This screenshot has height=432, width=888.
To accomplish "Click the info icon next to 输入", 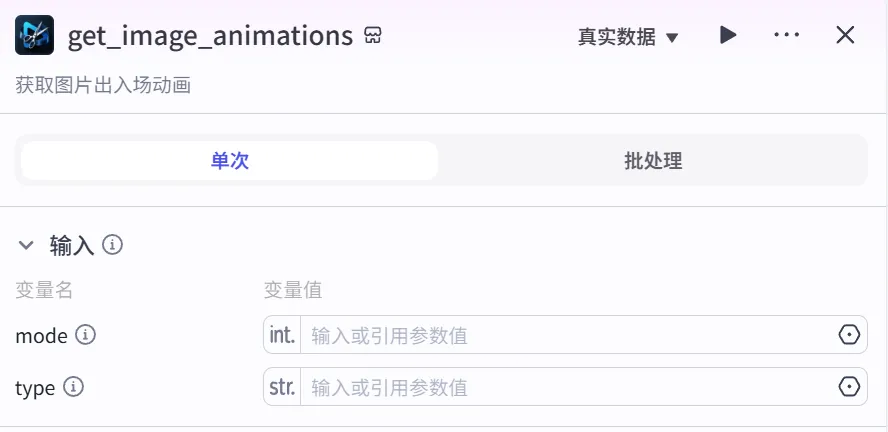I will (x=113, y=244).
